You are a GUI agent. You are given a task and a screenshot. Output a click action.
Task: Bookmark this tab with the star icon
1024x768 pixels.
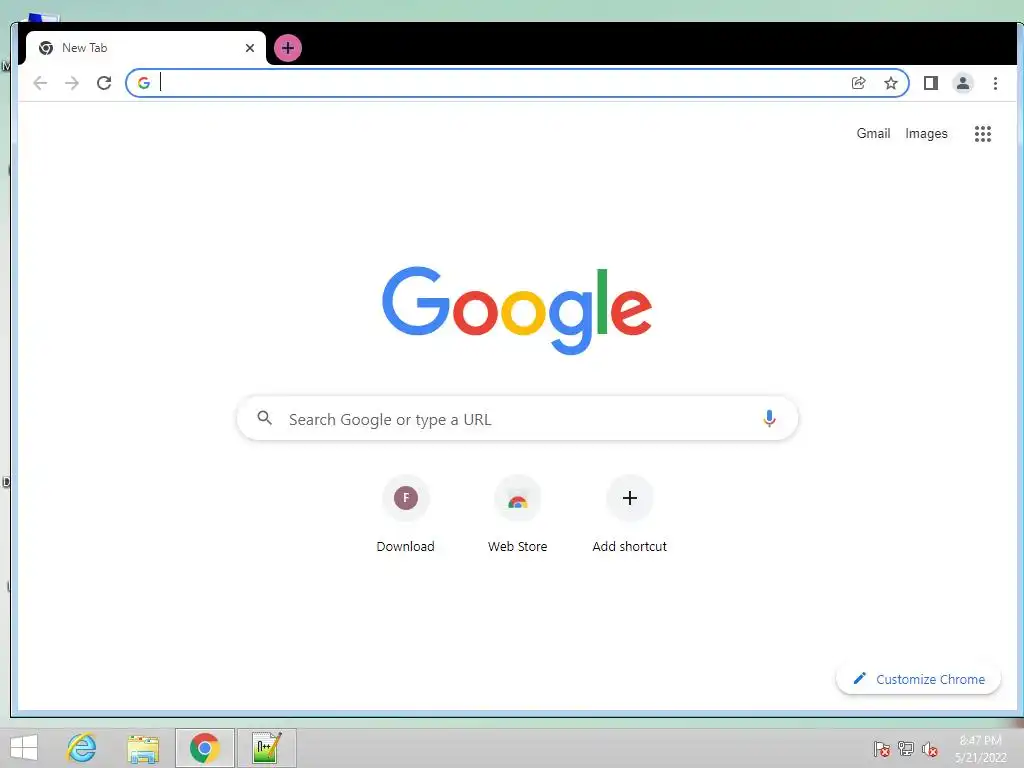(891, 83)
